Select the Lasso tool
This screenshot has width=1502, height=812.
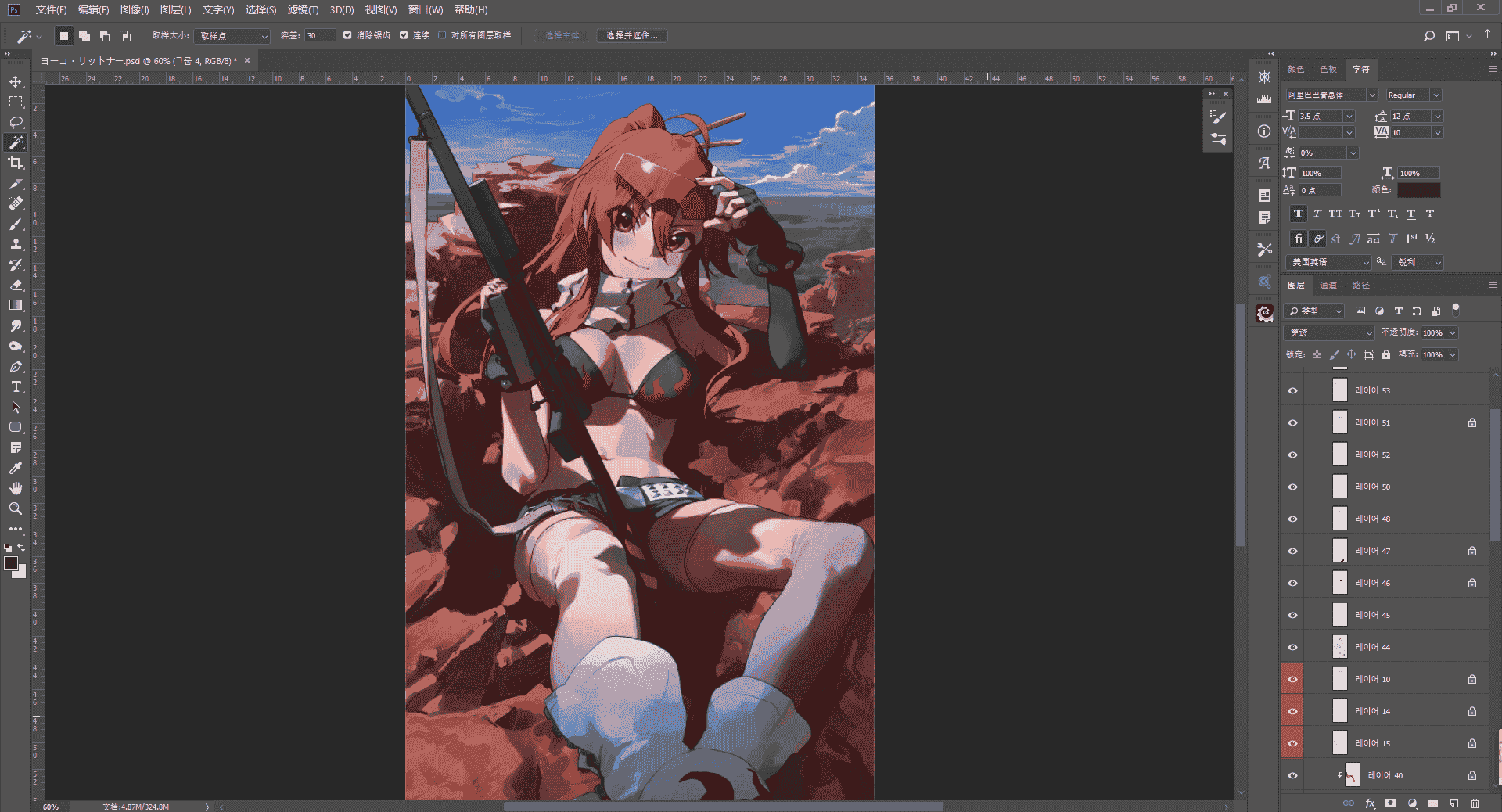pos(16,122)
